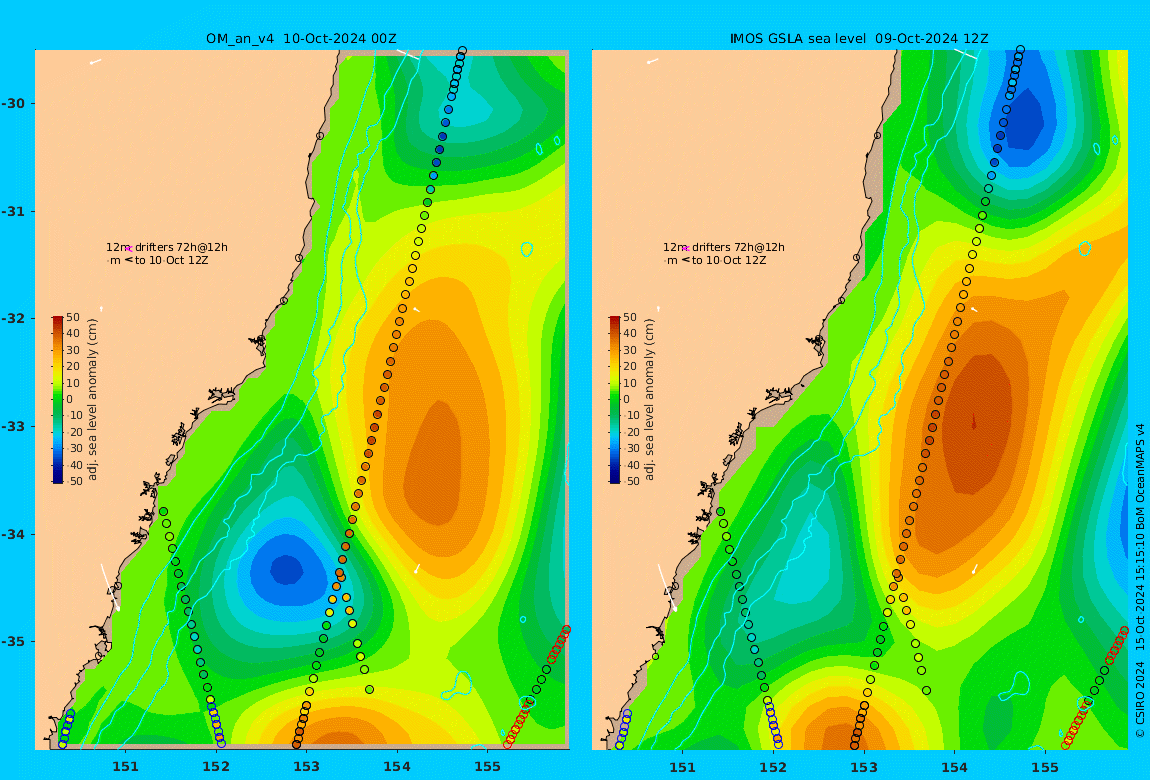This screenshot has width=1150, height=780.
Task: Click longitude 151 under the left map
Action: point(125,767)
